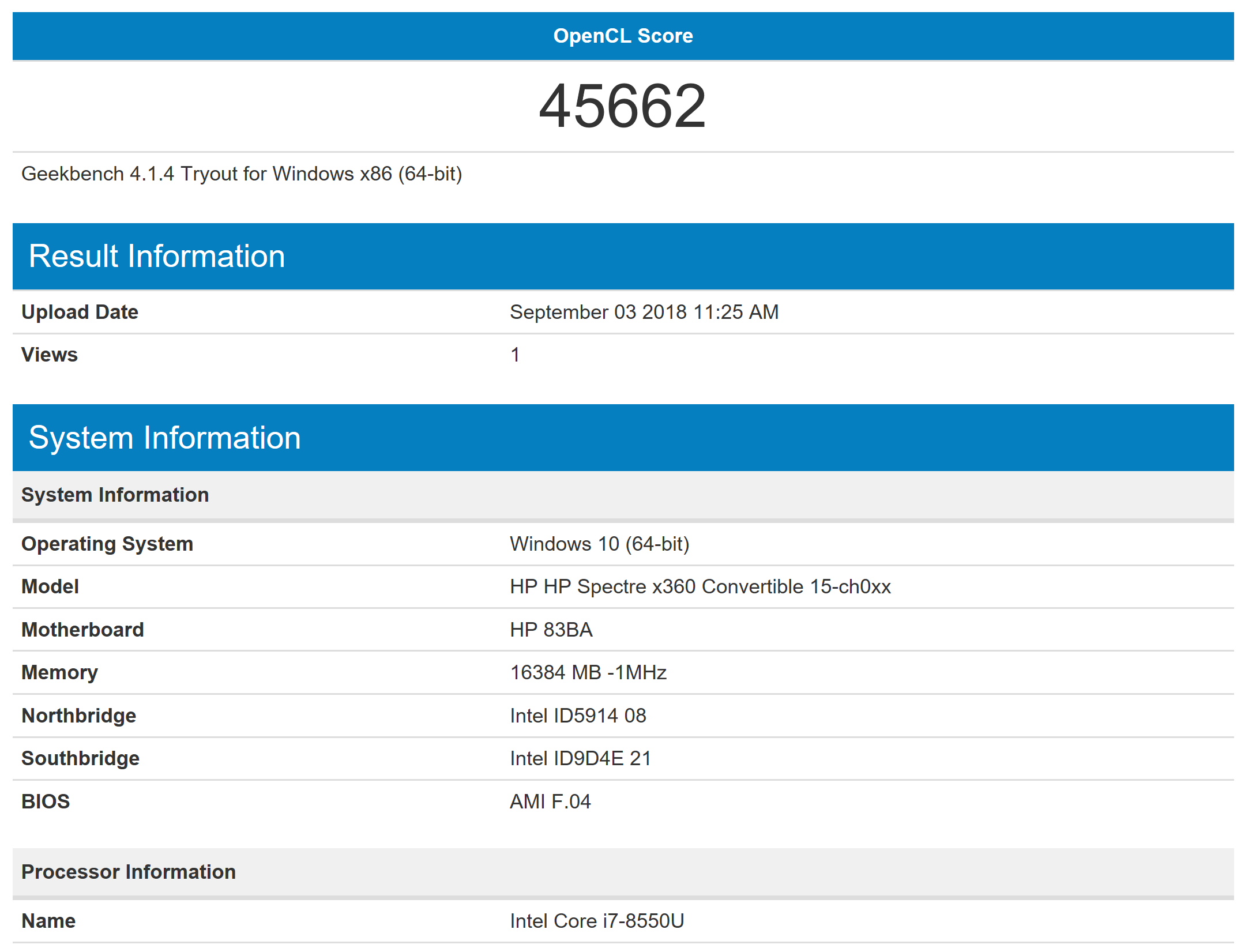Viewport: 1256px width, 952px height.
Task: Click the Operating System label
Action: click(107, 544)
